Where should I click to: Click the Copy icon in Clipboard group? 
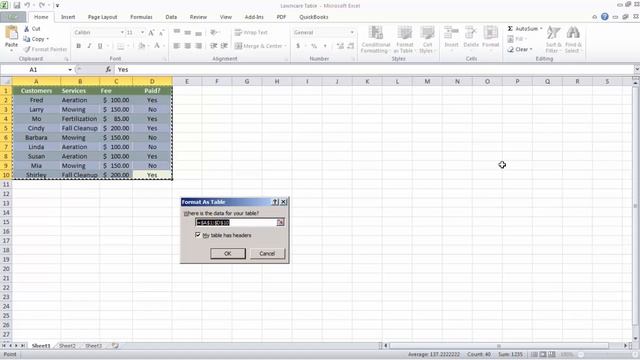(x=27, y=39)
